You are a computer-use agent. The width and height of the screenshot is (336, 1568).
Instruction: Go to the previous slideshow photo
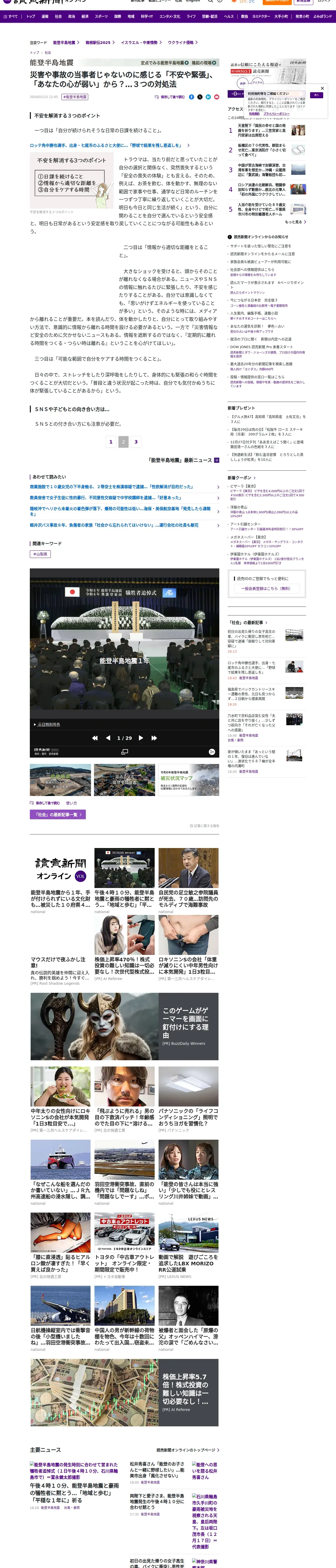[x=108, y=738]
